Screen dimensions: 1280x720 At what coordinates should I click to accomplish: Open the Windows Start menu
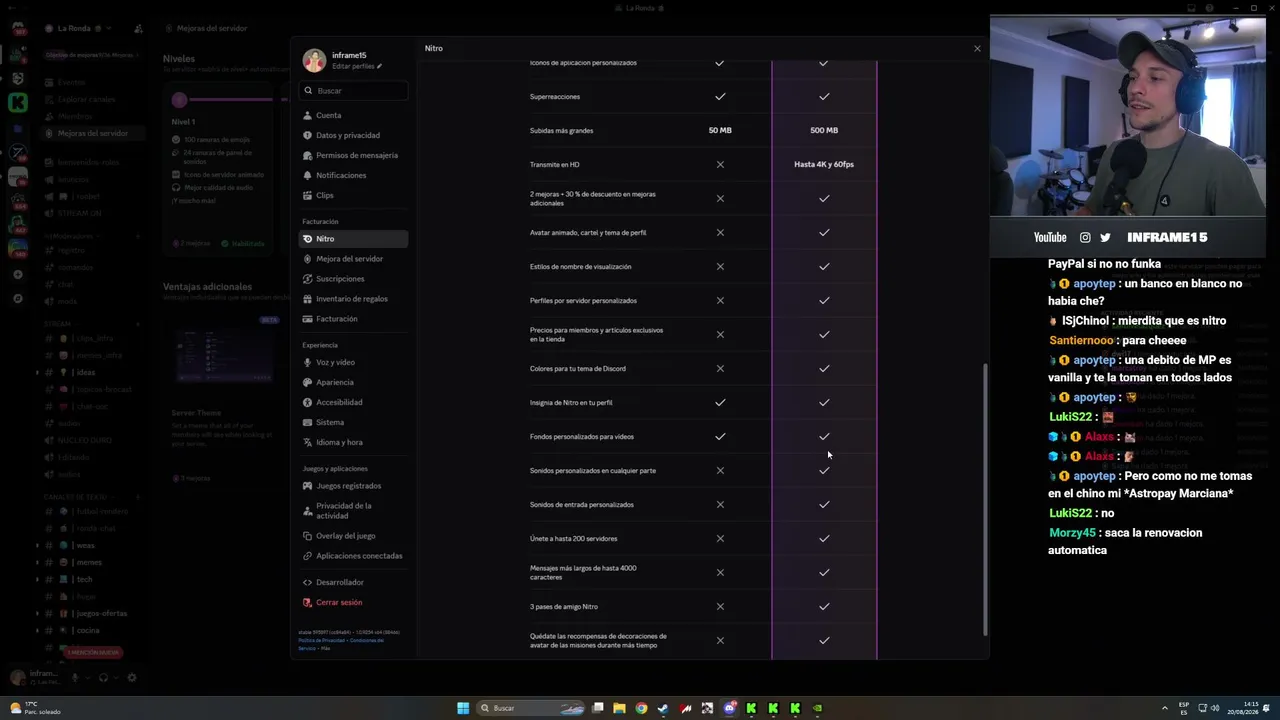[x=463, y=708]
